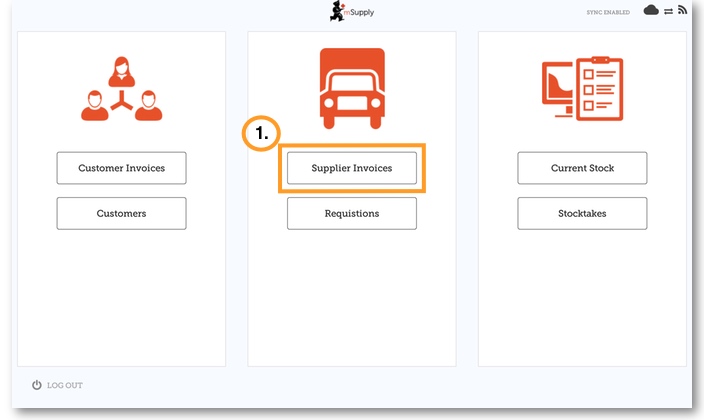The image size is (704, 420).
Task: Click the two-way transfer arrows icon
Action: (667, 10)
